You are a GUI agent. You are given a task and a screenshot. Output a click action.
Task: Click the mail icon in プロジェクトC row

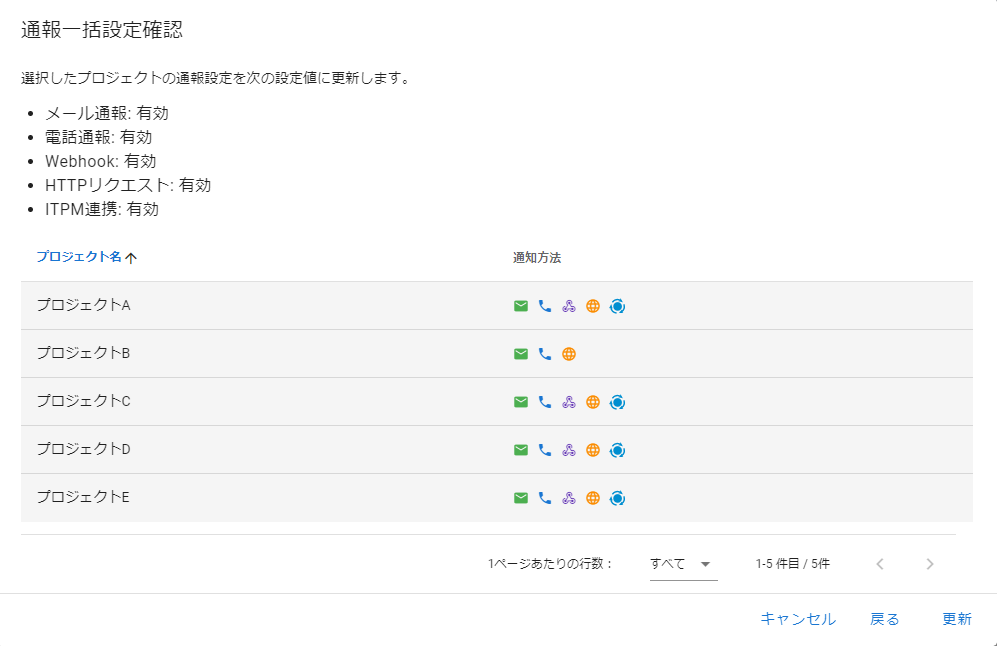pos(520,402)
